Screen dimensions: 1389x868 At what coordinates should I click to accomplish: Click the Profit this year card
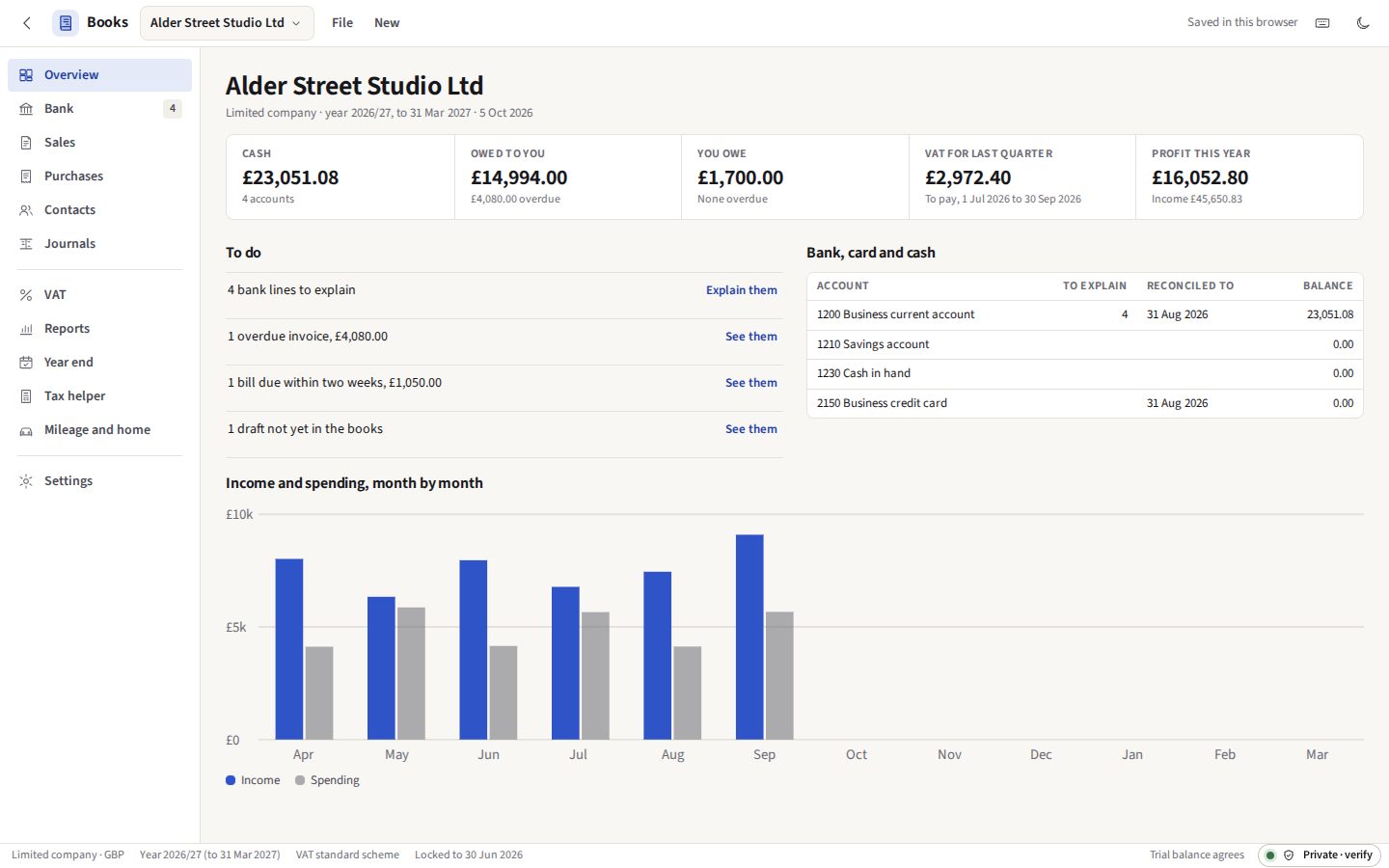1249,176
